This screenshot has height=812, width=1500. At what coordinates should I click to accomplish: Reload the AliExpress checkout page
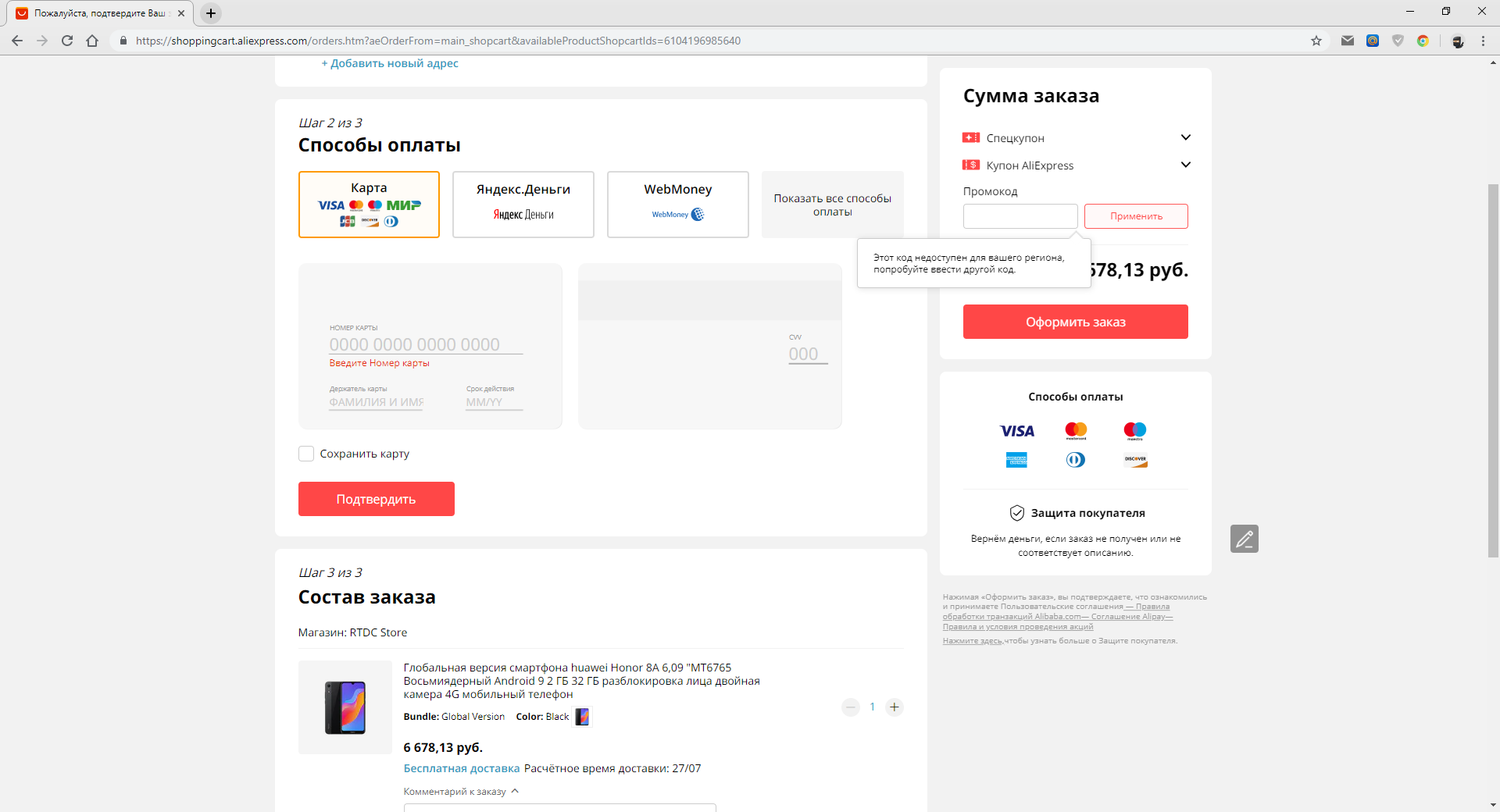point(67,41)
